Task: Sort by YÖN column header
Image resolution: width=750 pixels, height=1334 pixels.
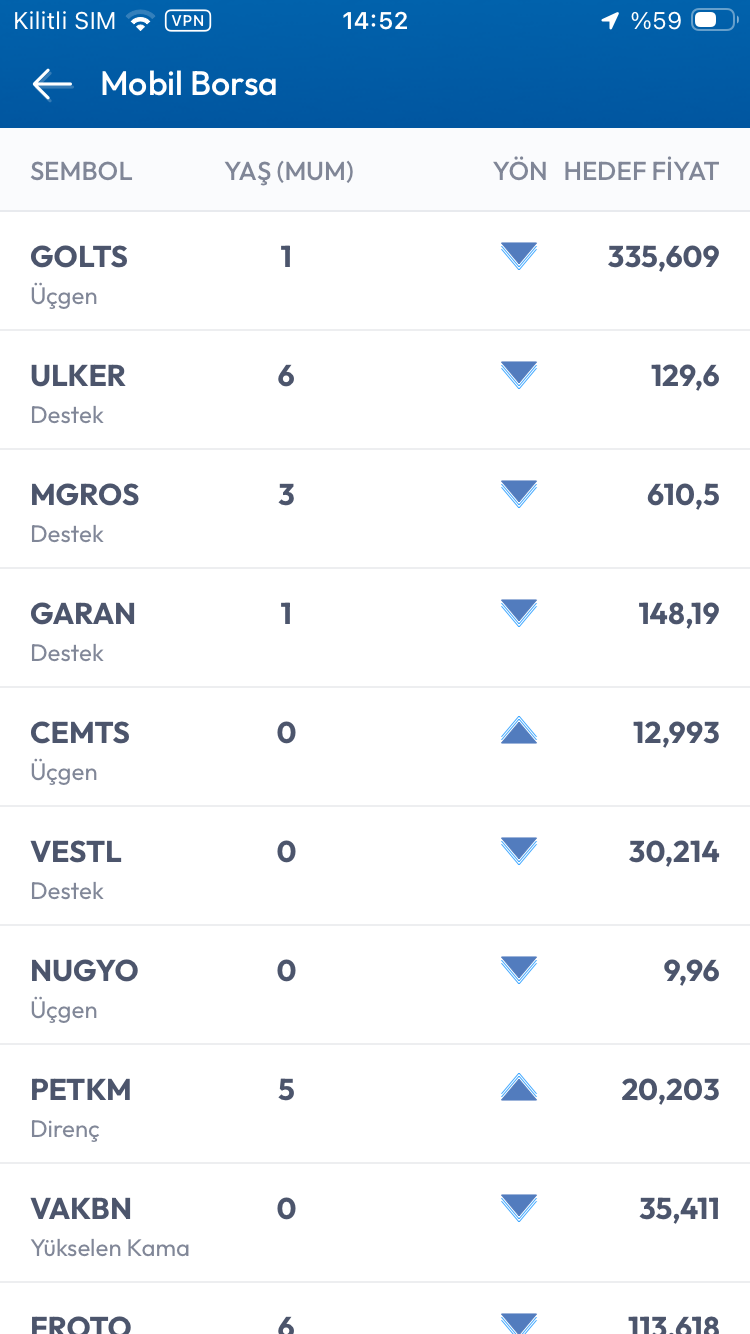Action: pyautogui.click(x=520, y=171)
